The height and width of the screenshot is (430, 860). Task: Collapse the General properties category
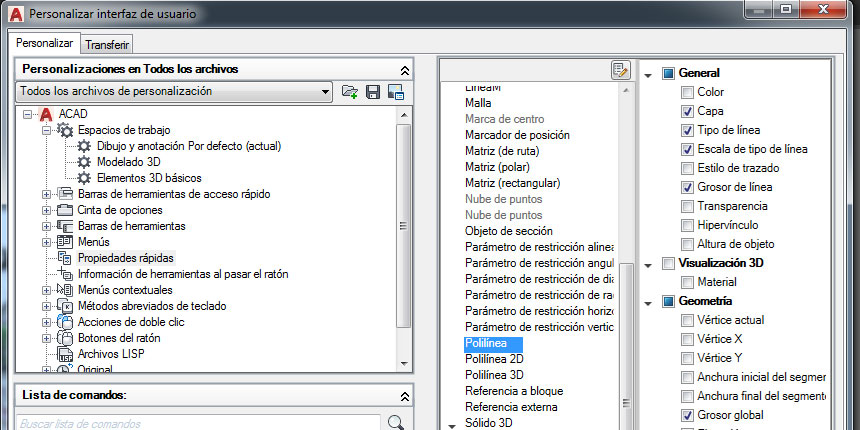pos(647,74)
